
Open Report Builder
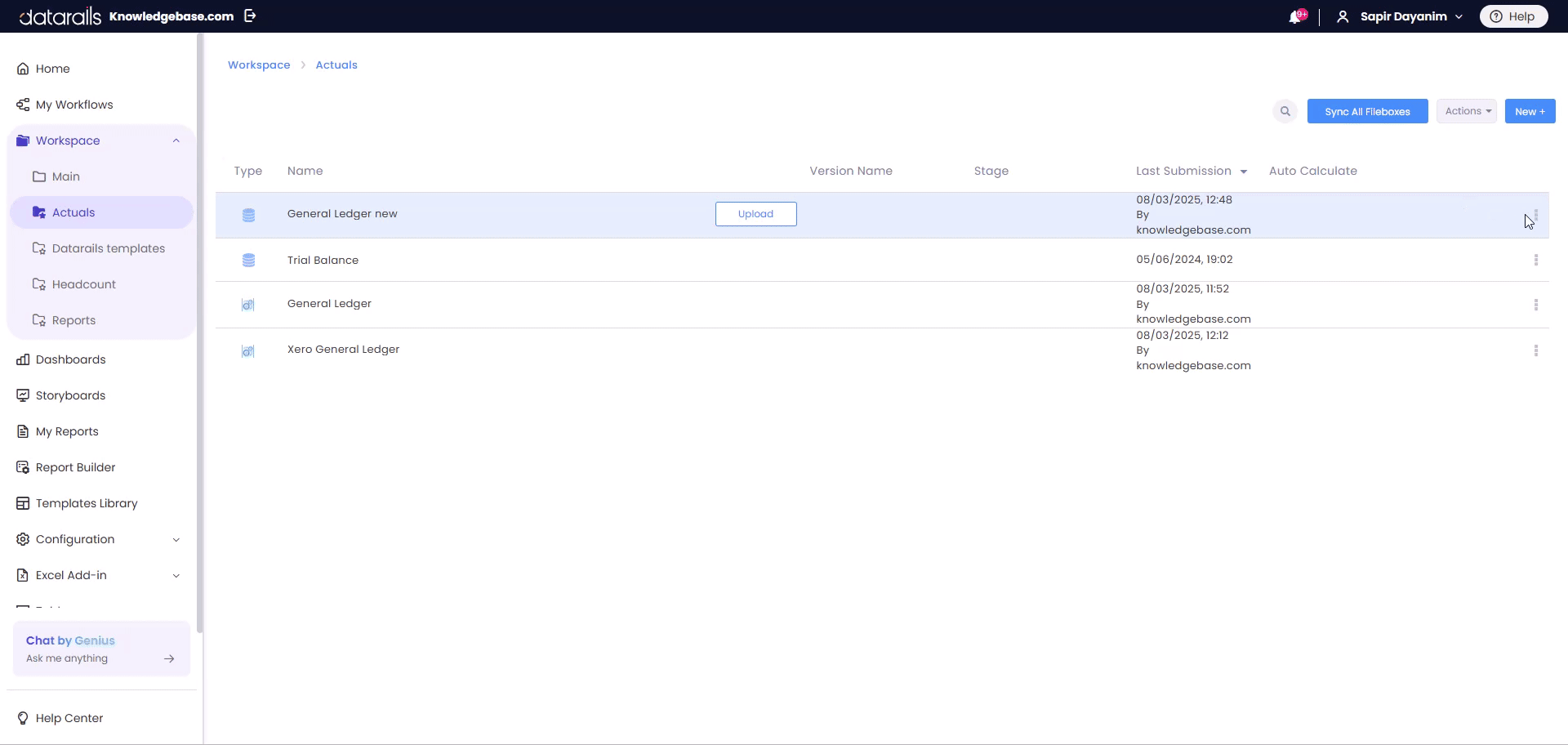(76, 467)
